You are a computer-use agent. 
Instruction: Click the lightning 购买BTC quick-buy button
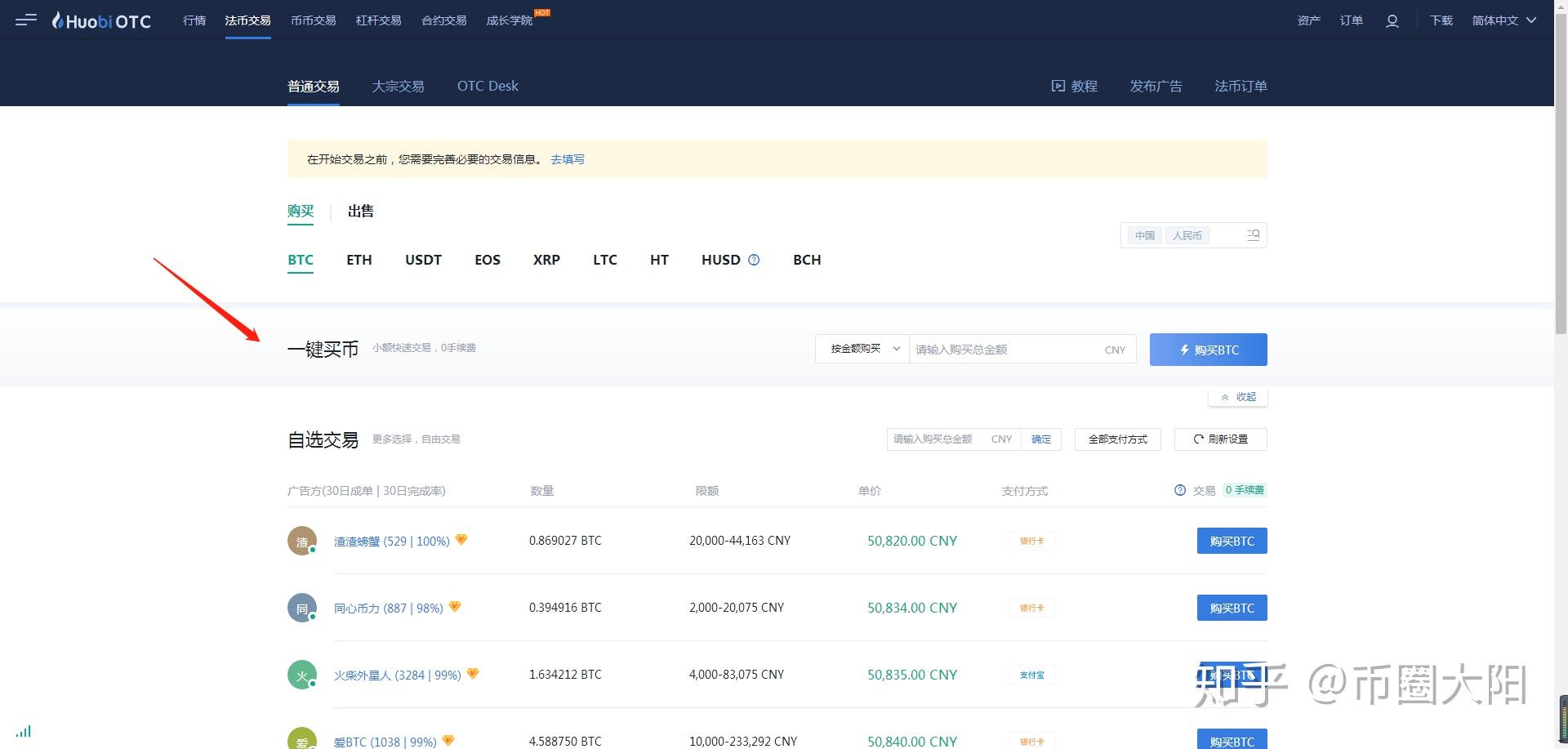click(1208, 350)
